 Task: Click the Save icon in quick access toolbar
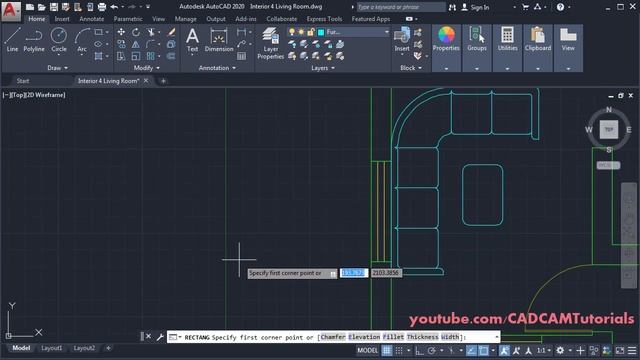54,7
